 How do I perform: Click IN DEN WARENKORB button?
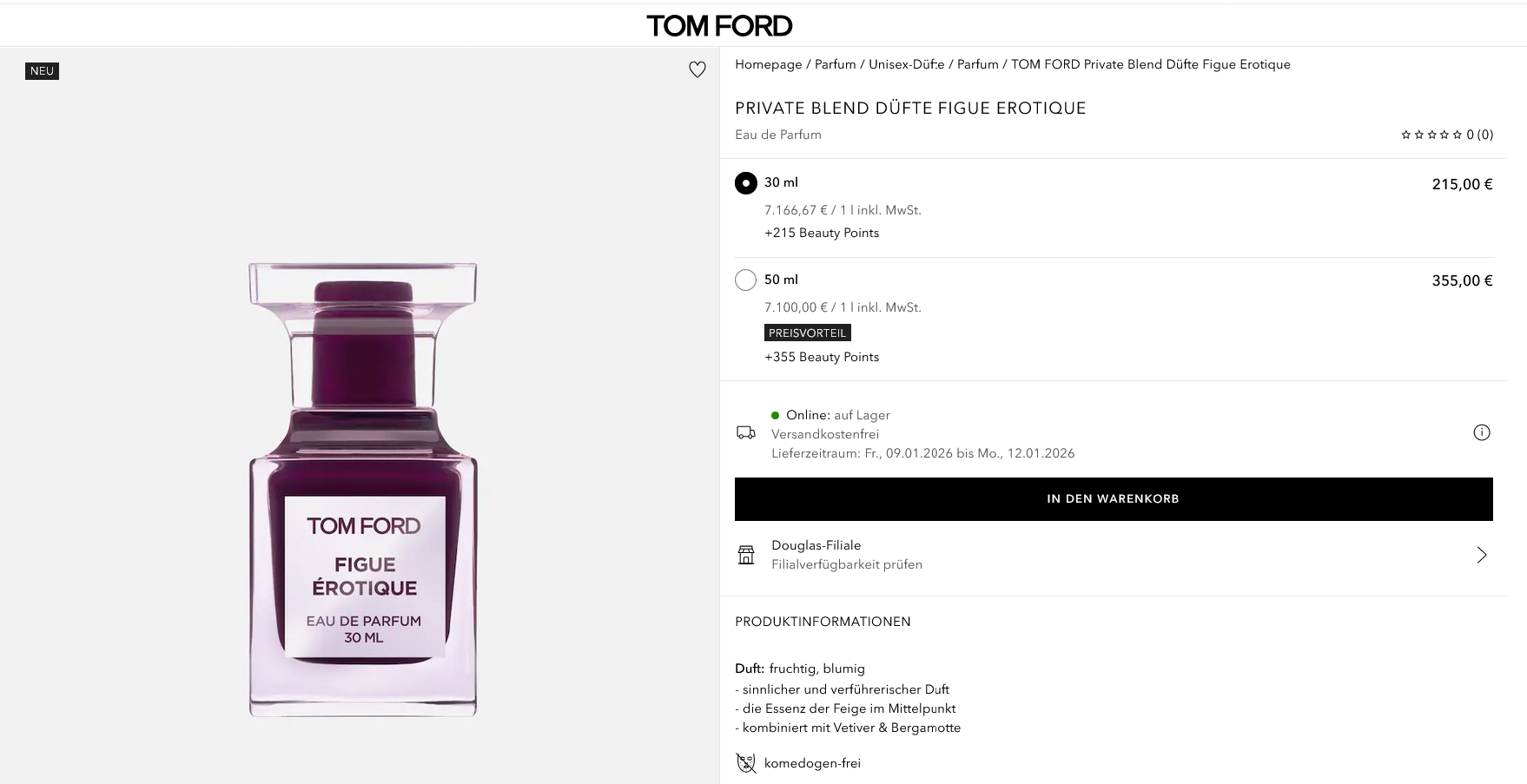click(1113, 499)
